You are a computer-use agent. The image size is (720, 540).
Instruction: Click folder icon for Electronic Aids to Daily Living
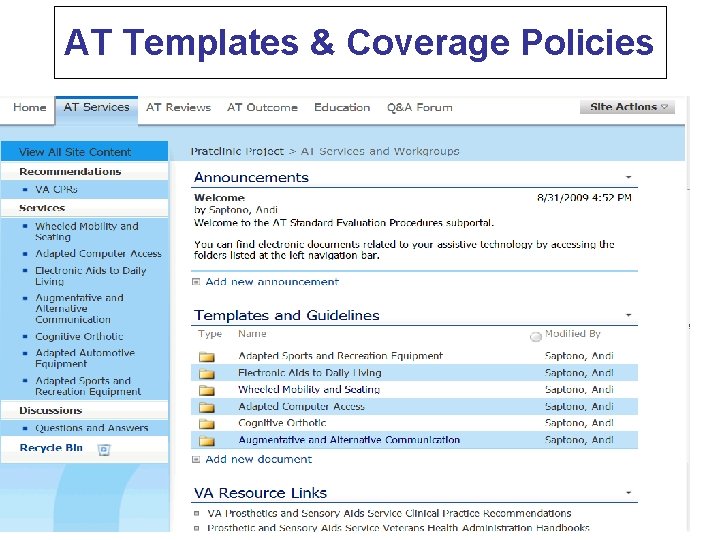[207, 373]
